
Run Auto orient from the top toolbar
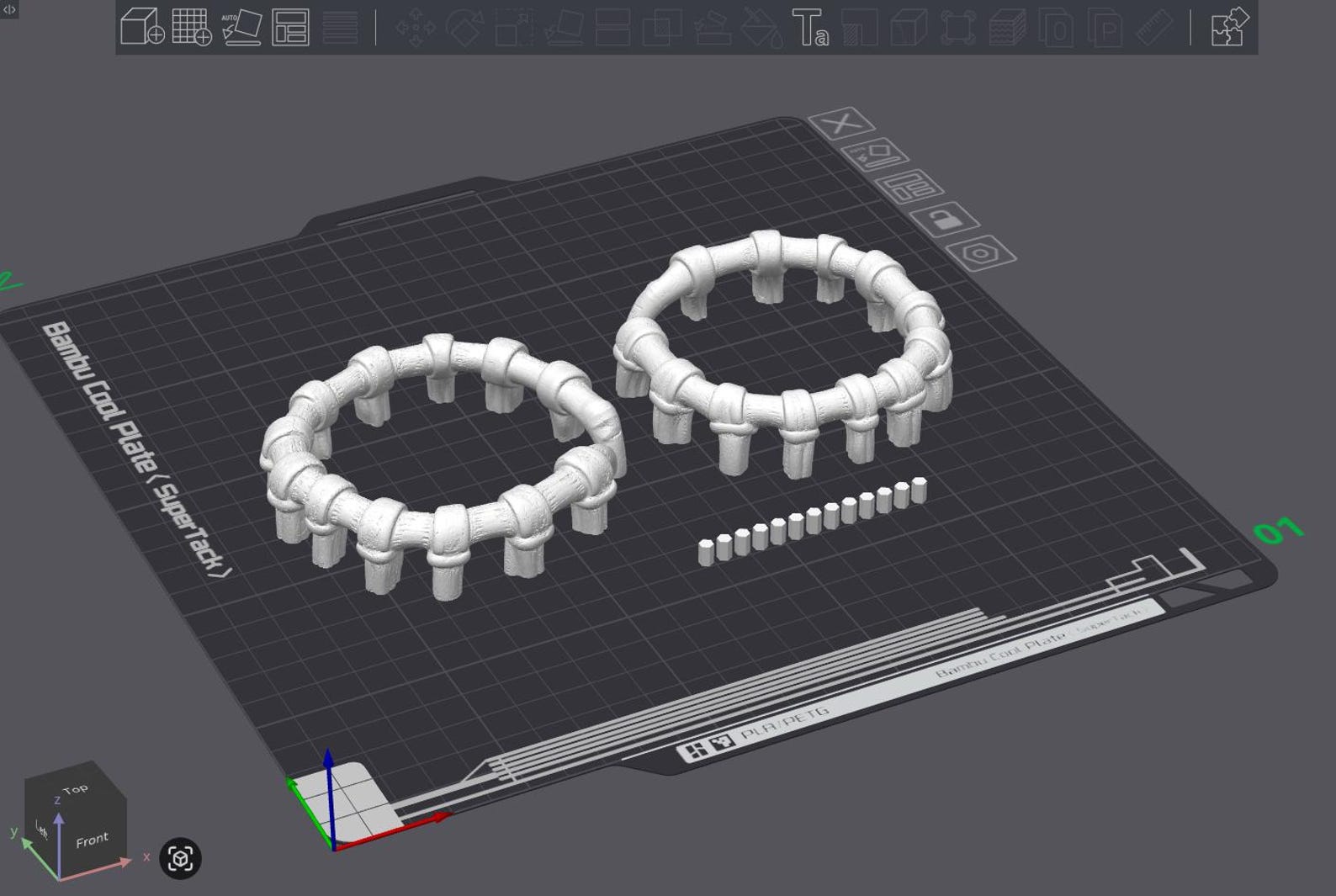coord(241,27)
